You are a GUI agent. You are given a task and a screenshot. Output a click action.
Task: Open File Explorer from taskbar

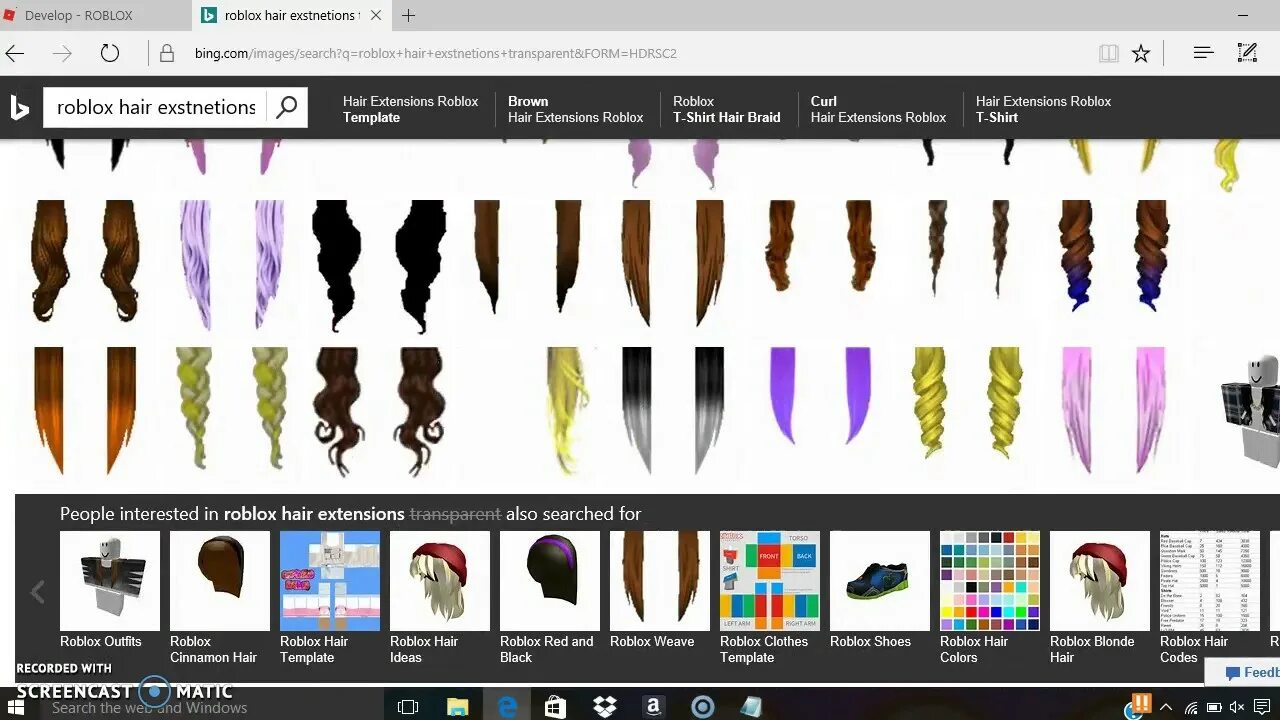click(x=457, y=706)
